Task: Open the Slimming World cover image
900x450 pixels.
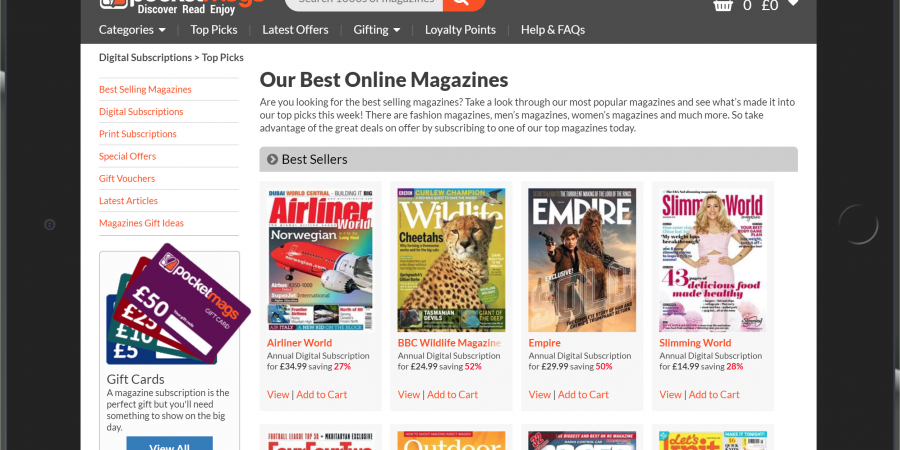Action: 712,260
